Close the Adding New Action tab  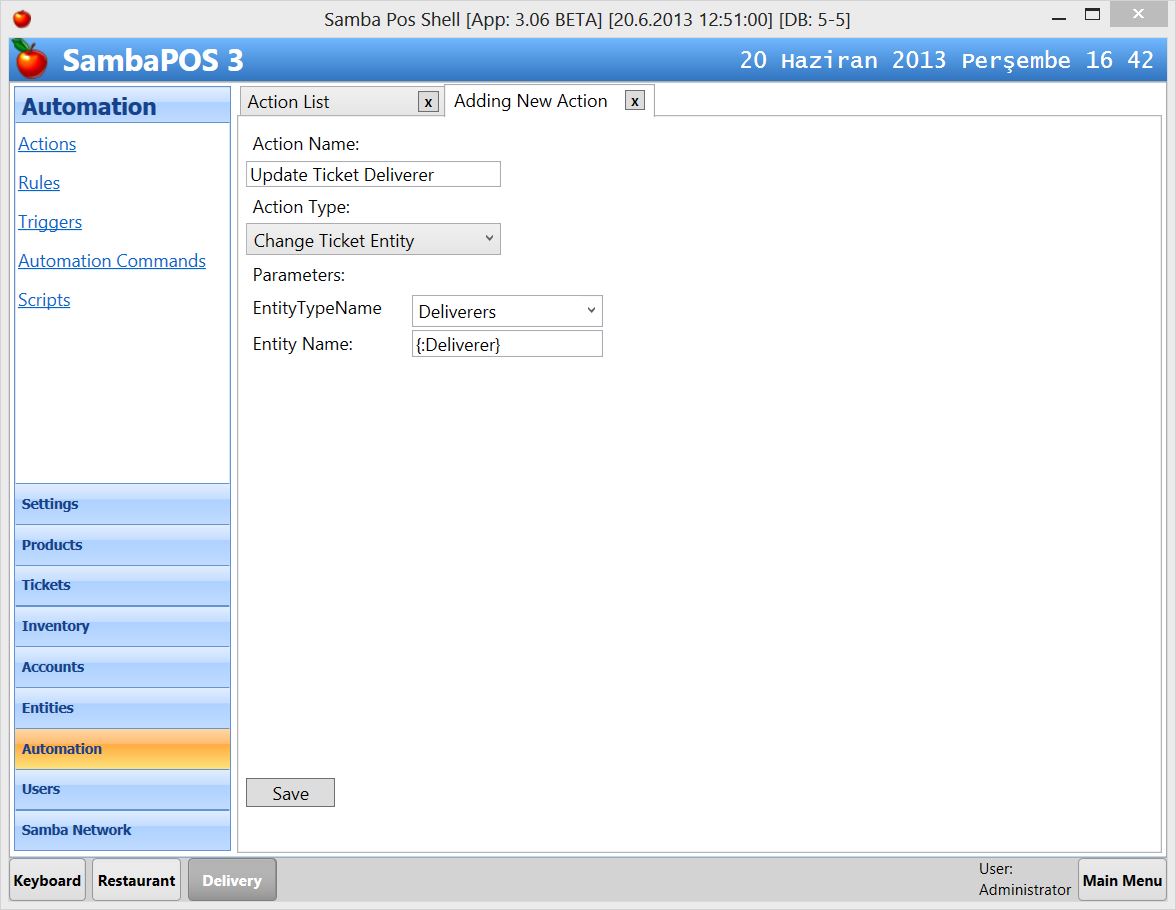[635, 101]
